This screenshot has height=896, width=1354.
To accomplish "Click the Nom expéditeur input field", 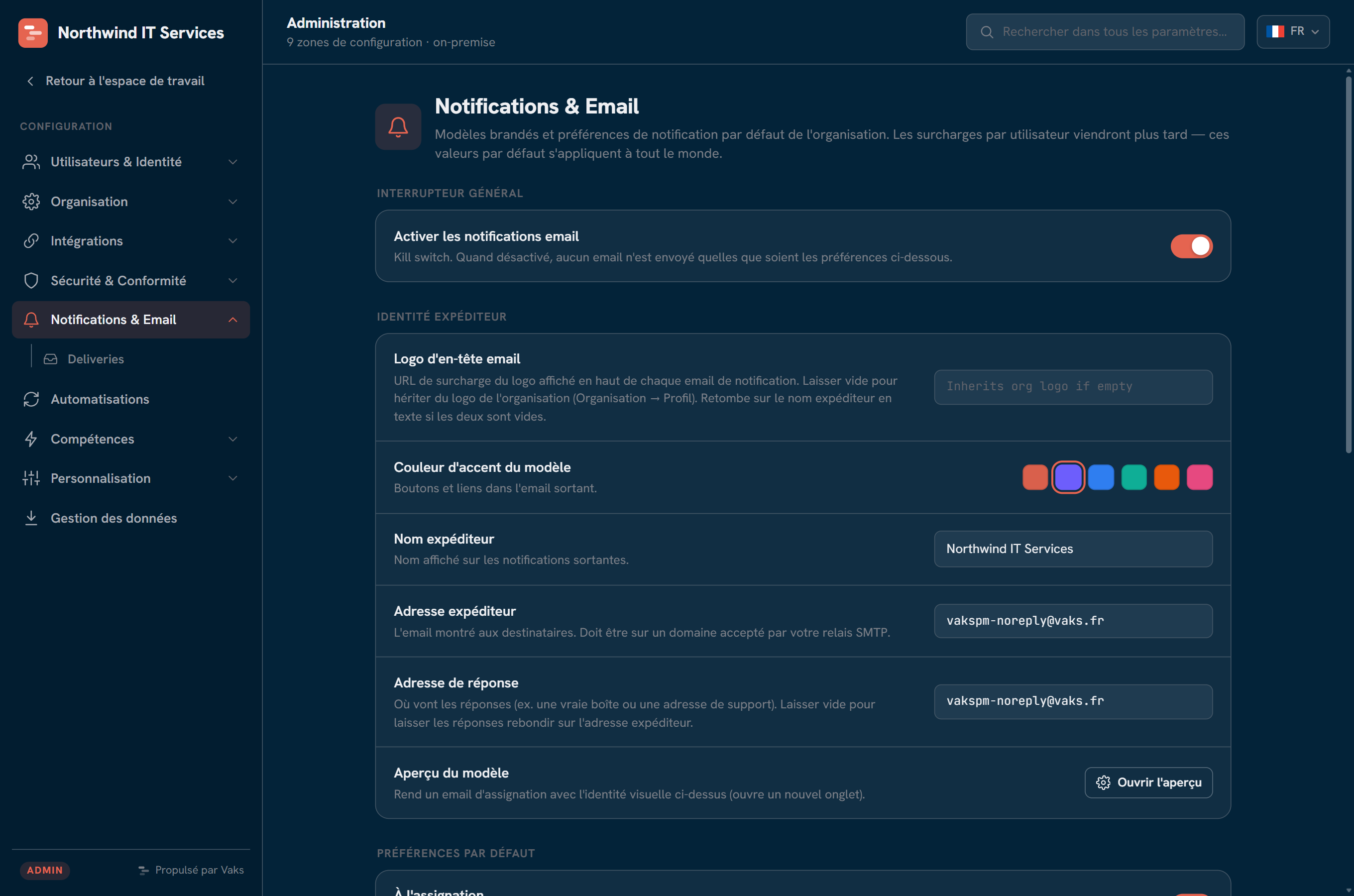I will [x=1073, y=549].
